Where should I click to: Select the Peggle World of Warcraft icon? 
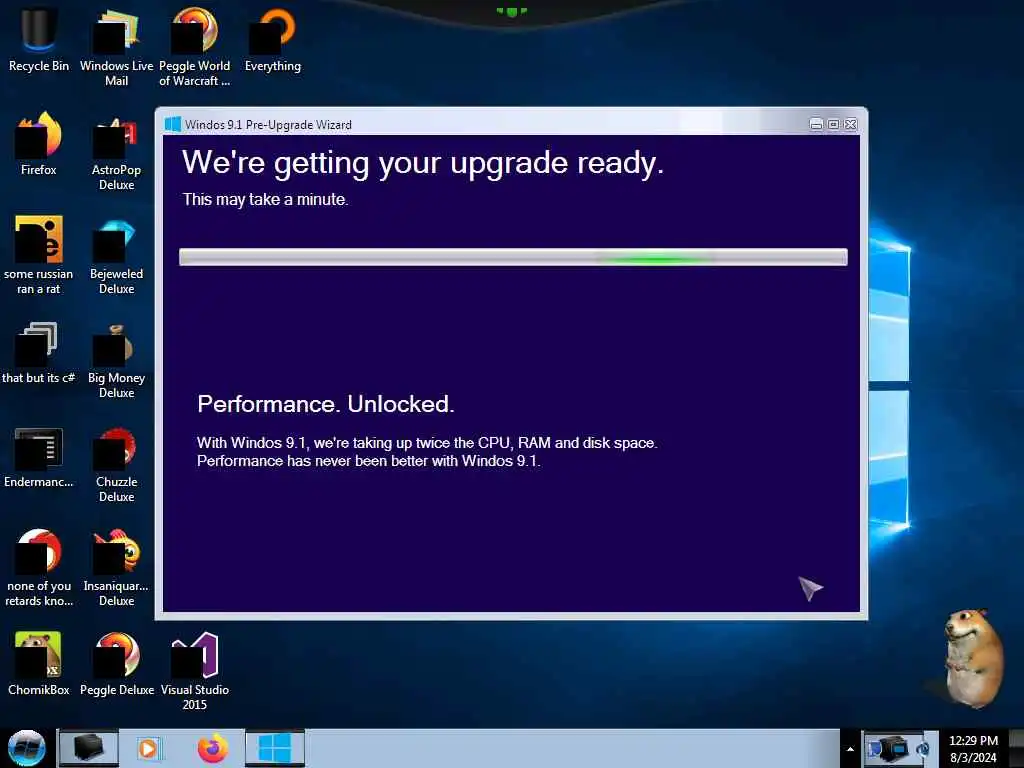coord(195,47)
